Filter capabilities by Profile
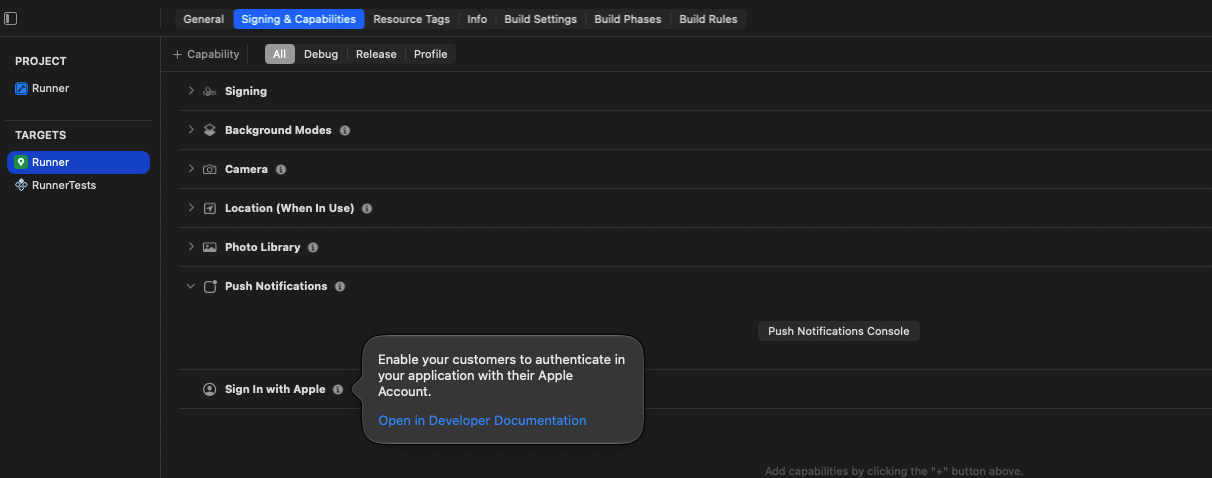The width and height of the screenshot is (1212, 478). (431, 54)
